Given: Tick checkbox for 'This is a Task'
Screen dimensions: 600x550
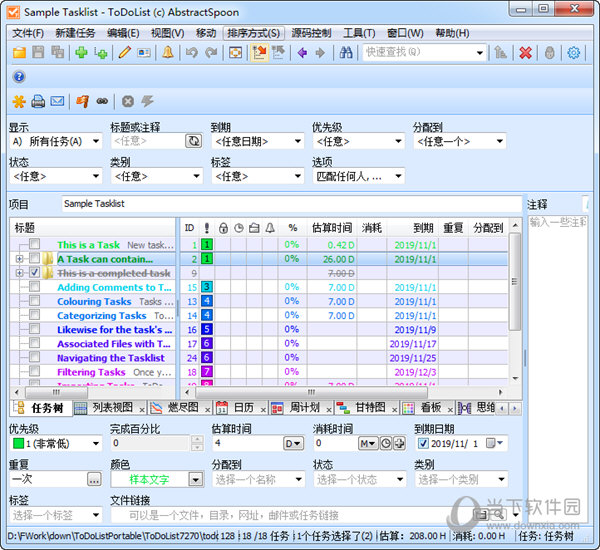Looking at the screenshot, I should (35, 245).
